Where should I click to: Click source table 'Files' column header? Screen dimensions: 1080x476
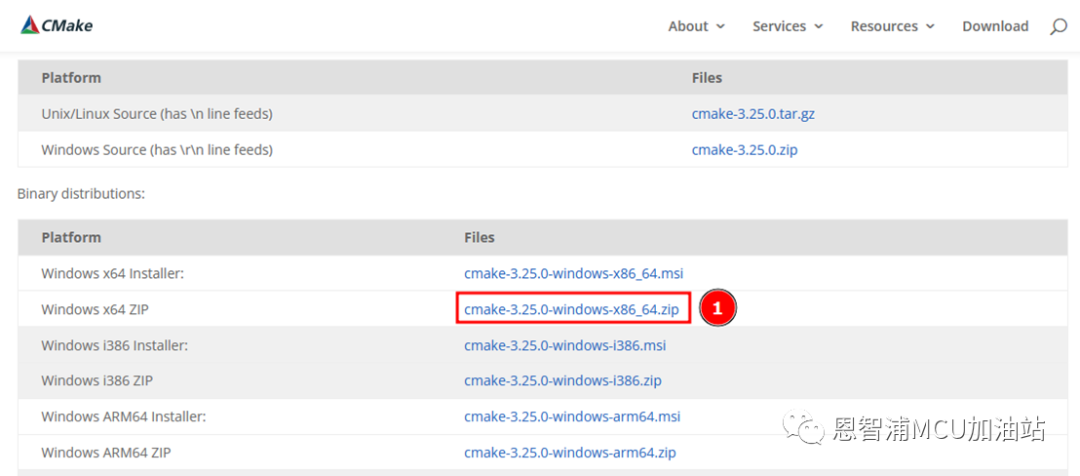click(x=707, y=77)
